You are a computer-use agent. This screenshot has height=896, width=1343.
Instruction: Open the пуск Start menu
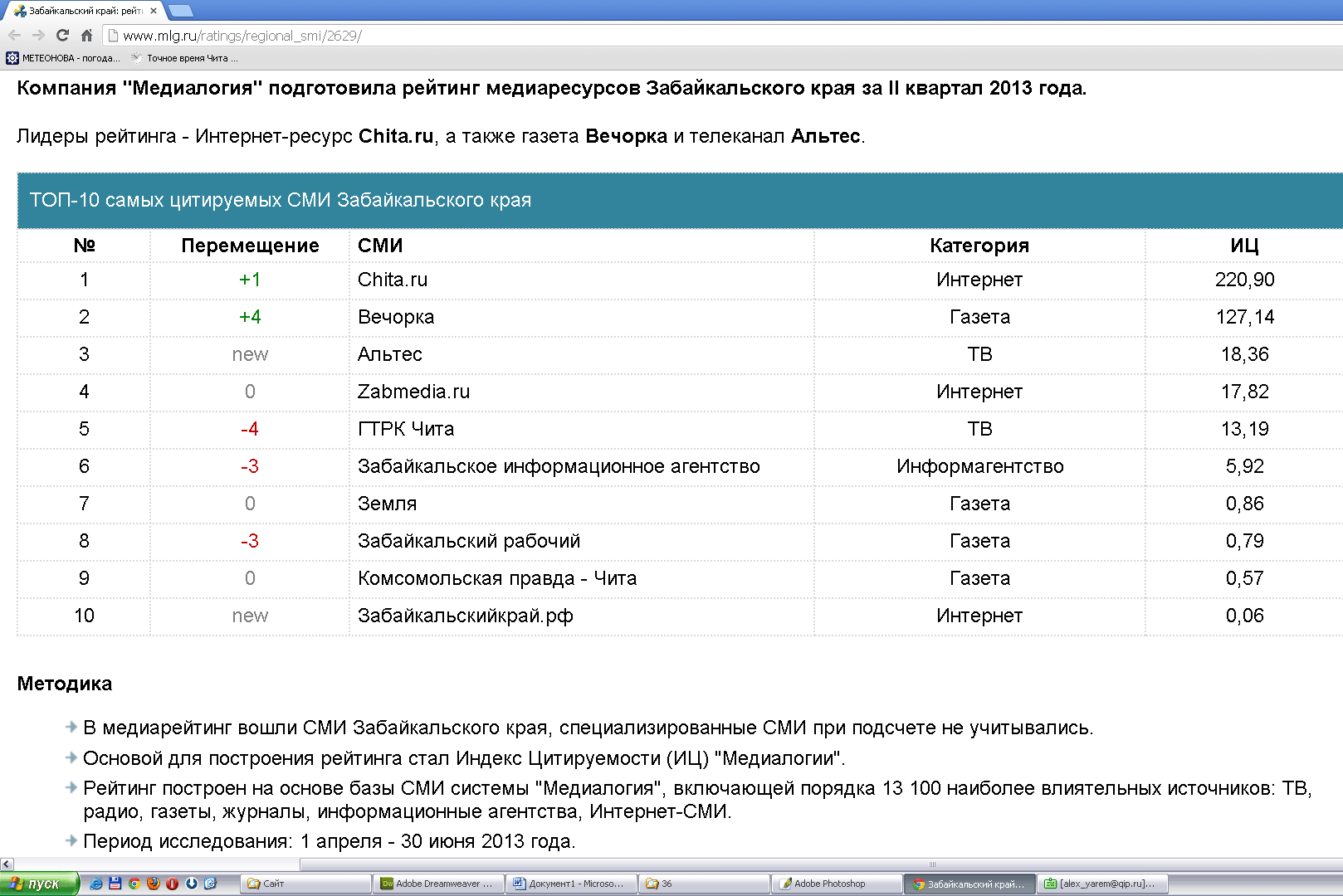click(x=38, y=884)
